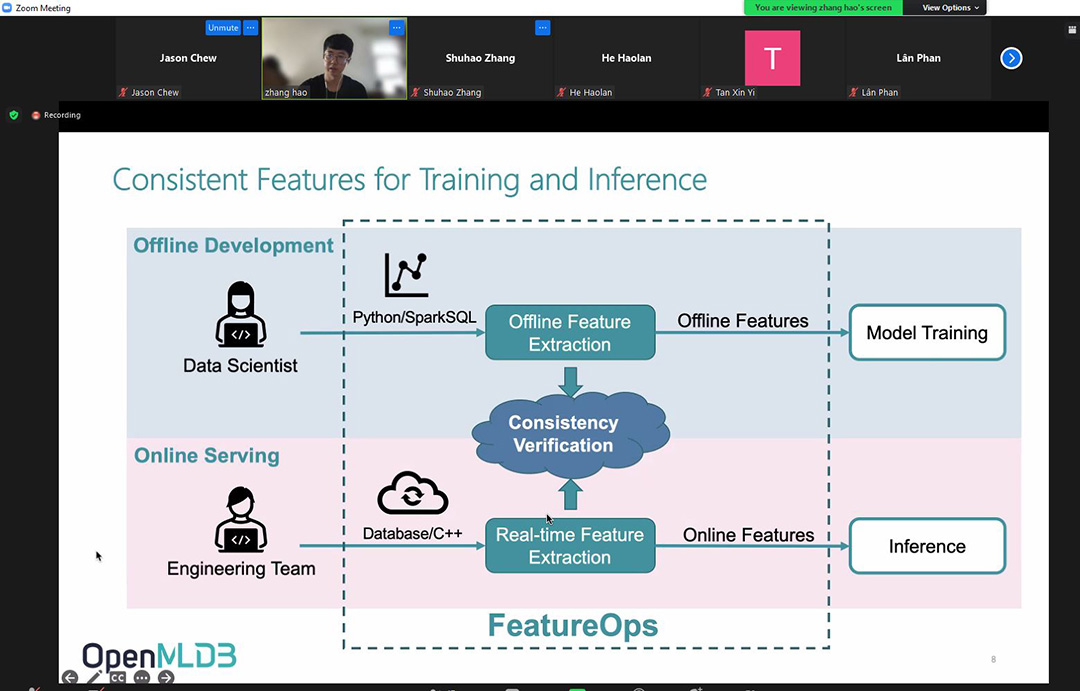This screenshot has width=1080, height=691.
Task: Toggle the CC captions control on slide
Action: coord(118,678)
